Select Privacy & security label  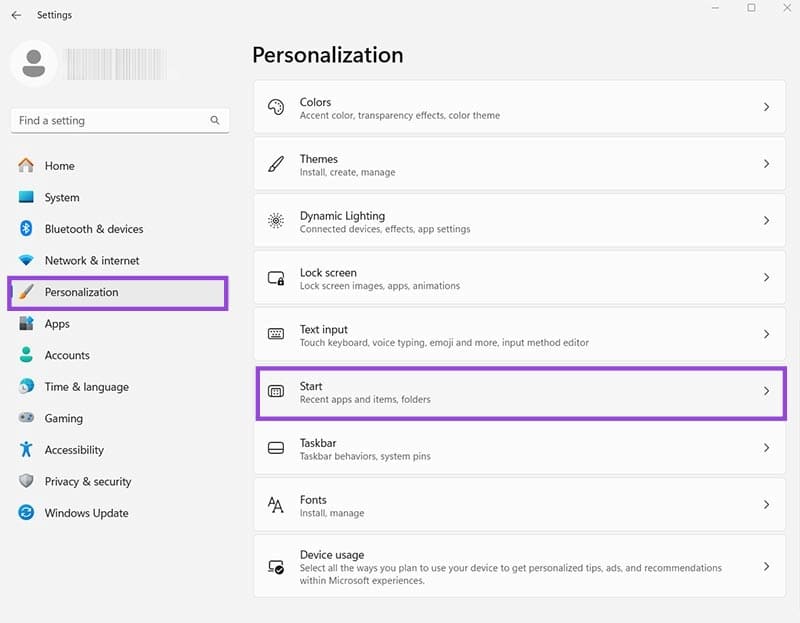click(x=88, y=482)
